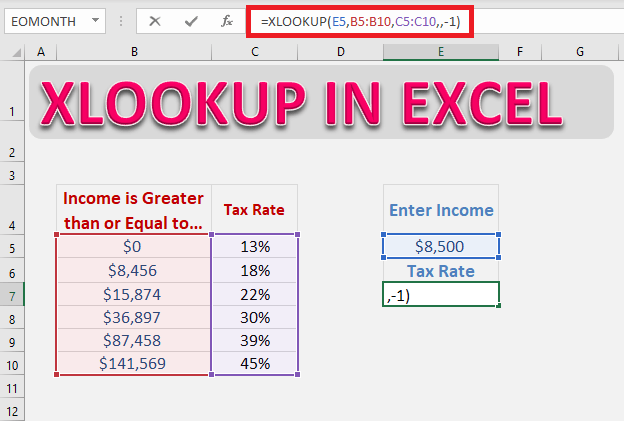This screenshot has height=421, width=624.
Task: Select row 3 header
Action: tap(12, 175)
